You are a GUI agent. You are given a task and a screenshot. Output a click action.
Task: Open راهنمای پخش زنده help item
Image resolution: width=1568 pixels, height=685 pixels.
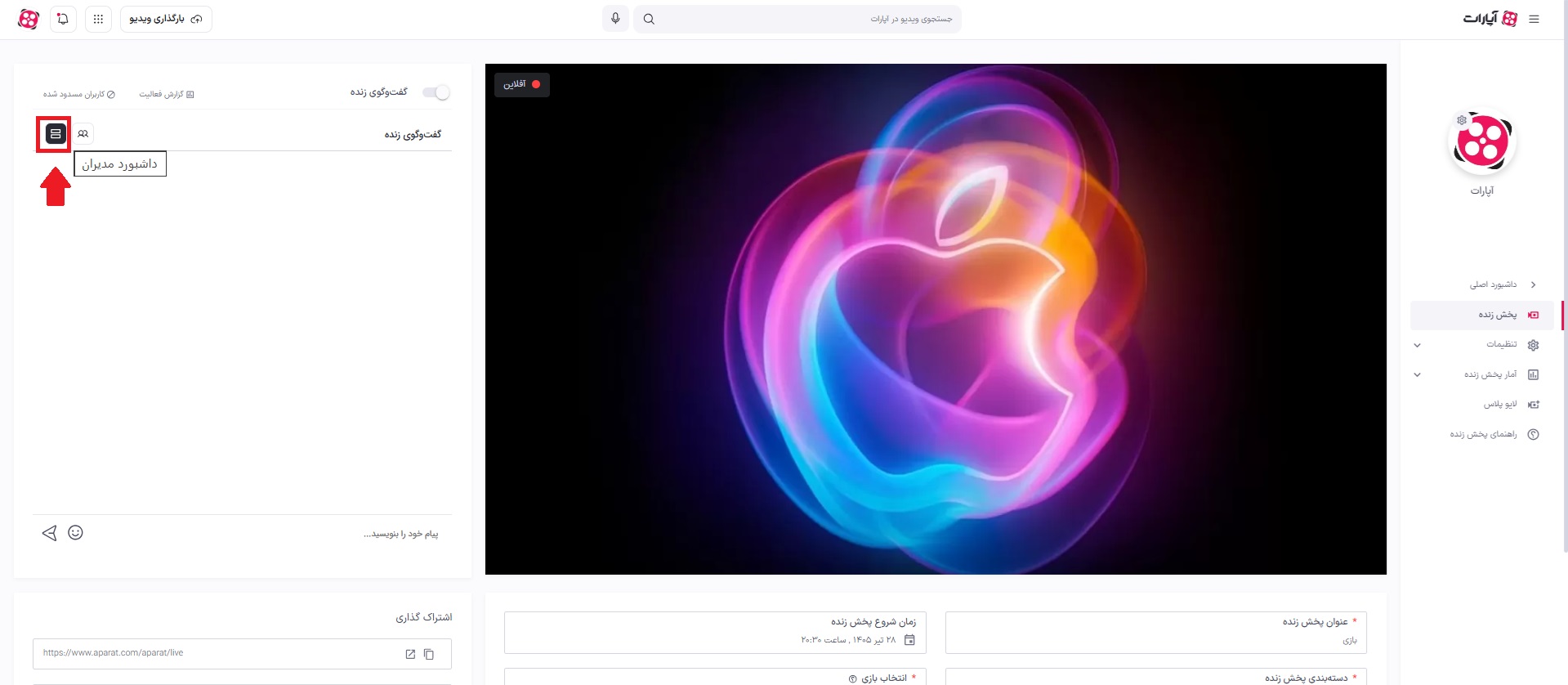point(1482,434)
